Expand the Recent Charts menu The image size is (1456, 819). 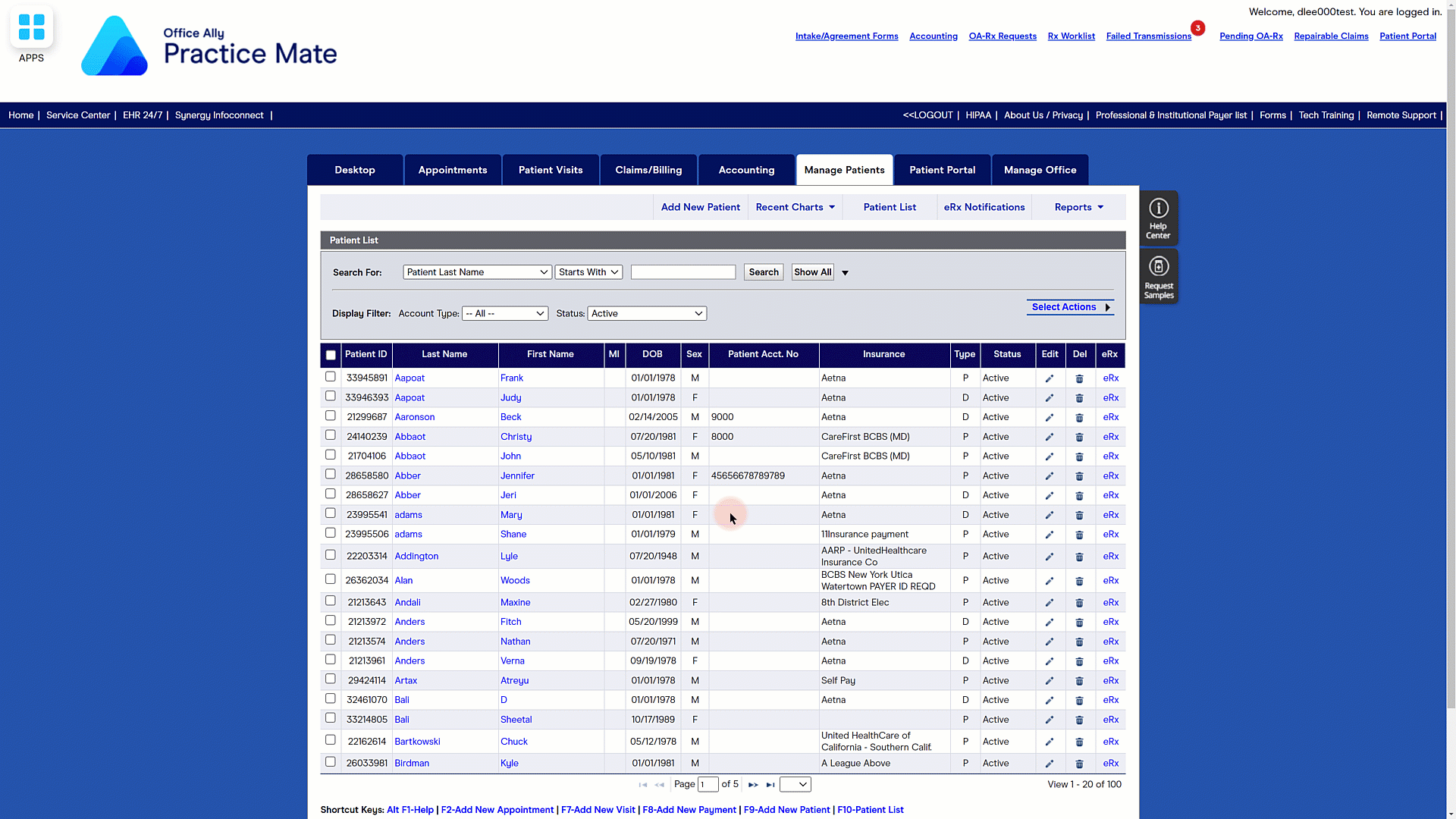pyautogui.click(x=795, y=207)
